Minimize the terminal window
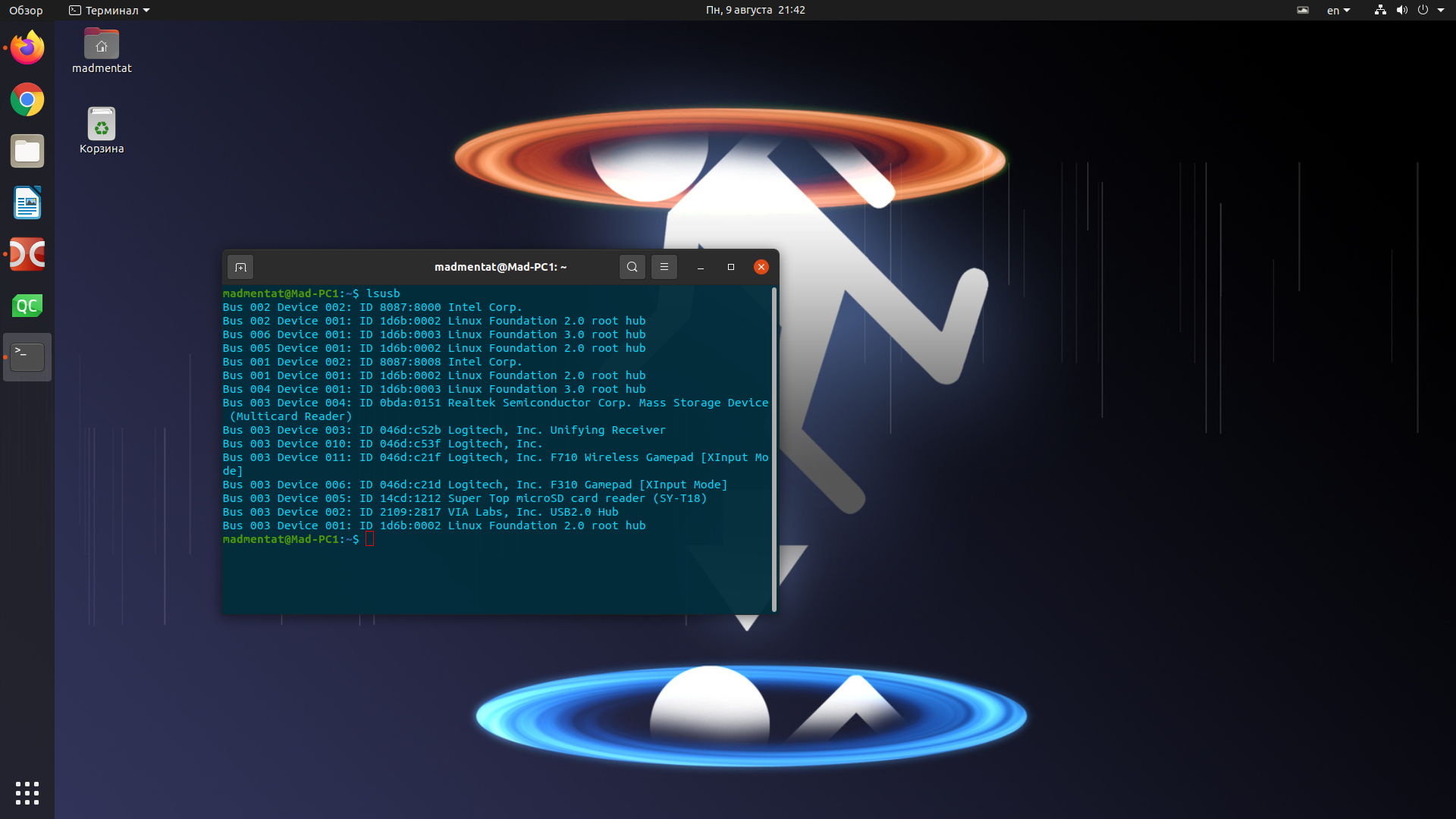The width and height of the screenshot is (1456, 819). coord(701,267)
